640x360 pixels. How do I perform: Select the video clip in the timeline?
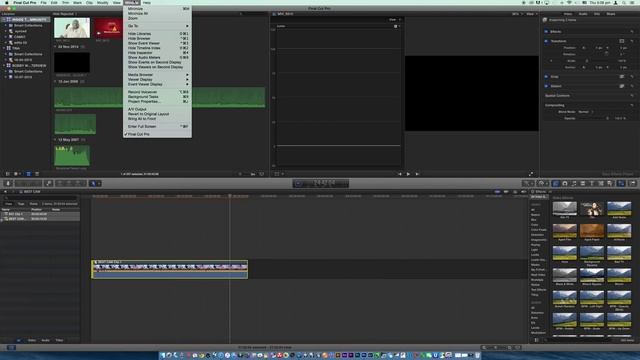click(x=169, y=269)
